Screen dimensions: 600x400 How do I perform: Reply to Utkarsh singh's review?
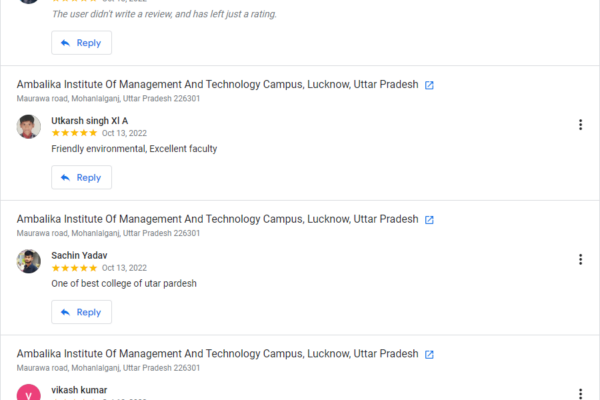(81, 178)
